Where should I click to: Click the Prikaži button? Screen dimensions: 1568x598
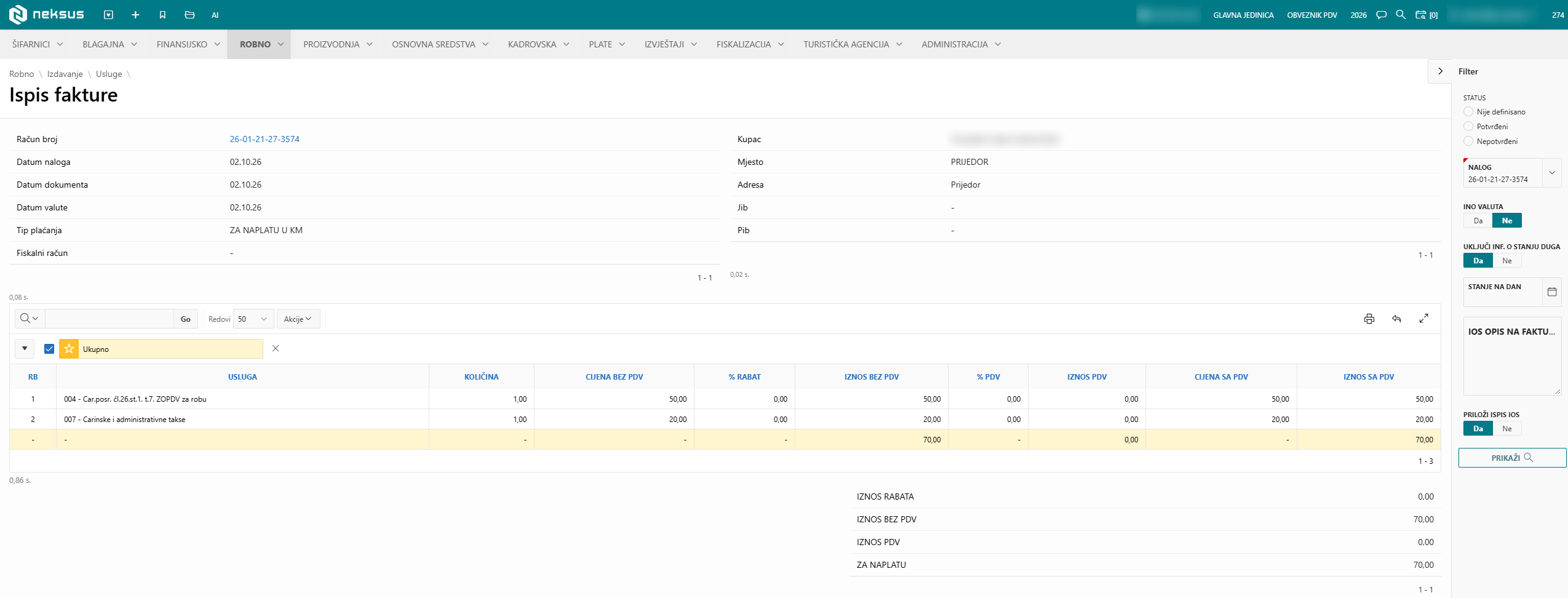coord(1512,458)
